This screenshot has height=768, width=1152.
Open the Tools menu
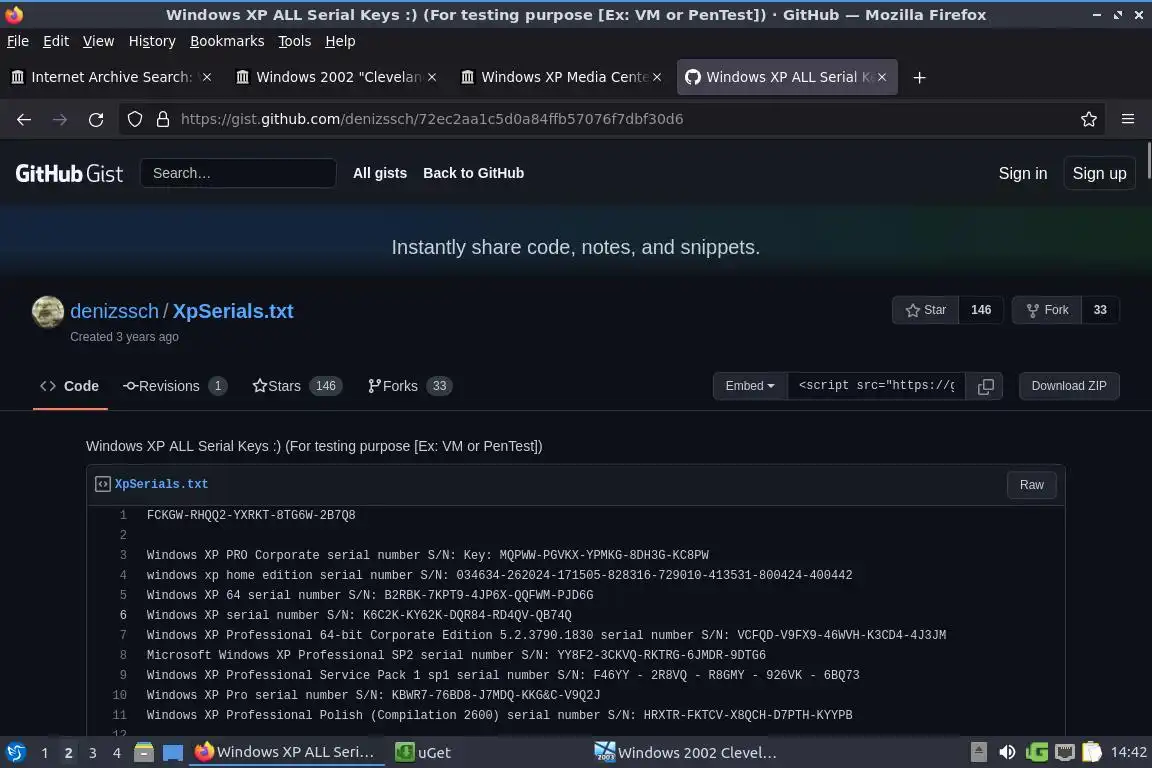pos(295,41)
